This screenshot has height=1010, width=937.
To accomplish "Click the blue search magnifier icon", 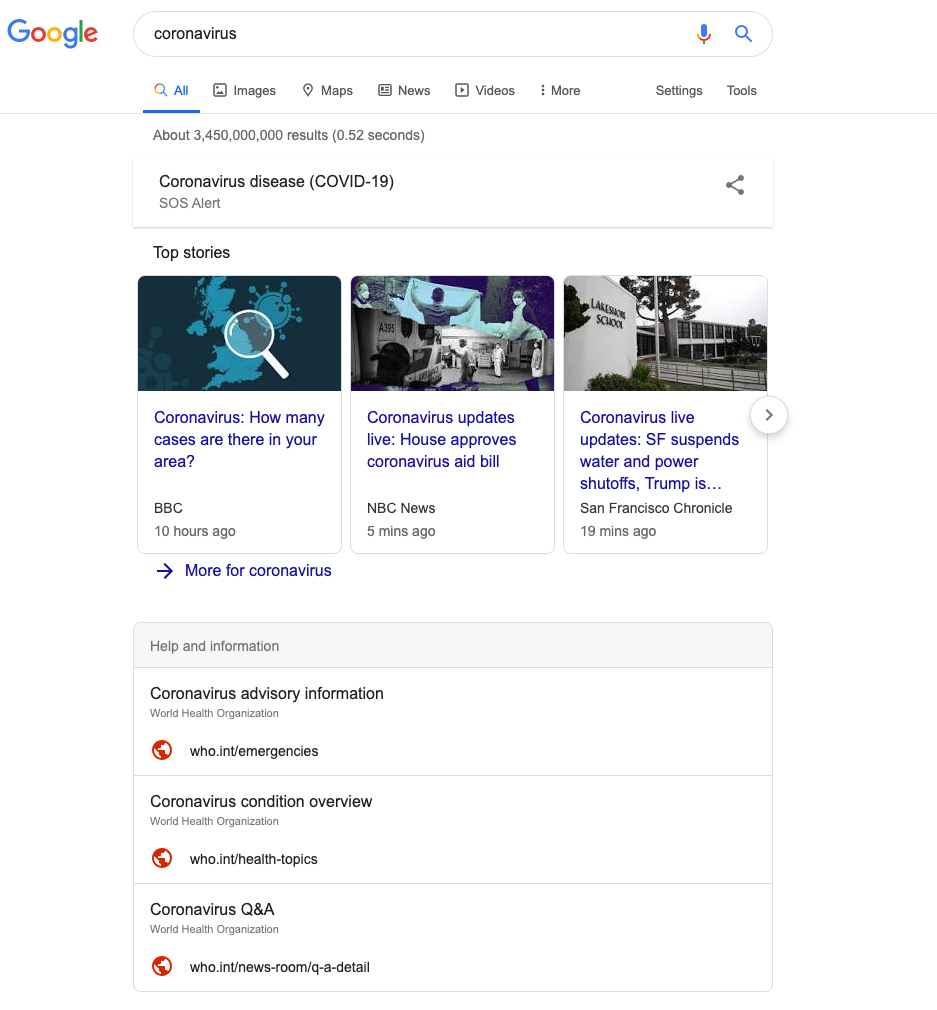I will point(743,33).
